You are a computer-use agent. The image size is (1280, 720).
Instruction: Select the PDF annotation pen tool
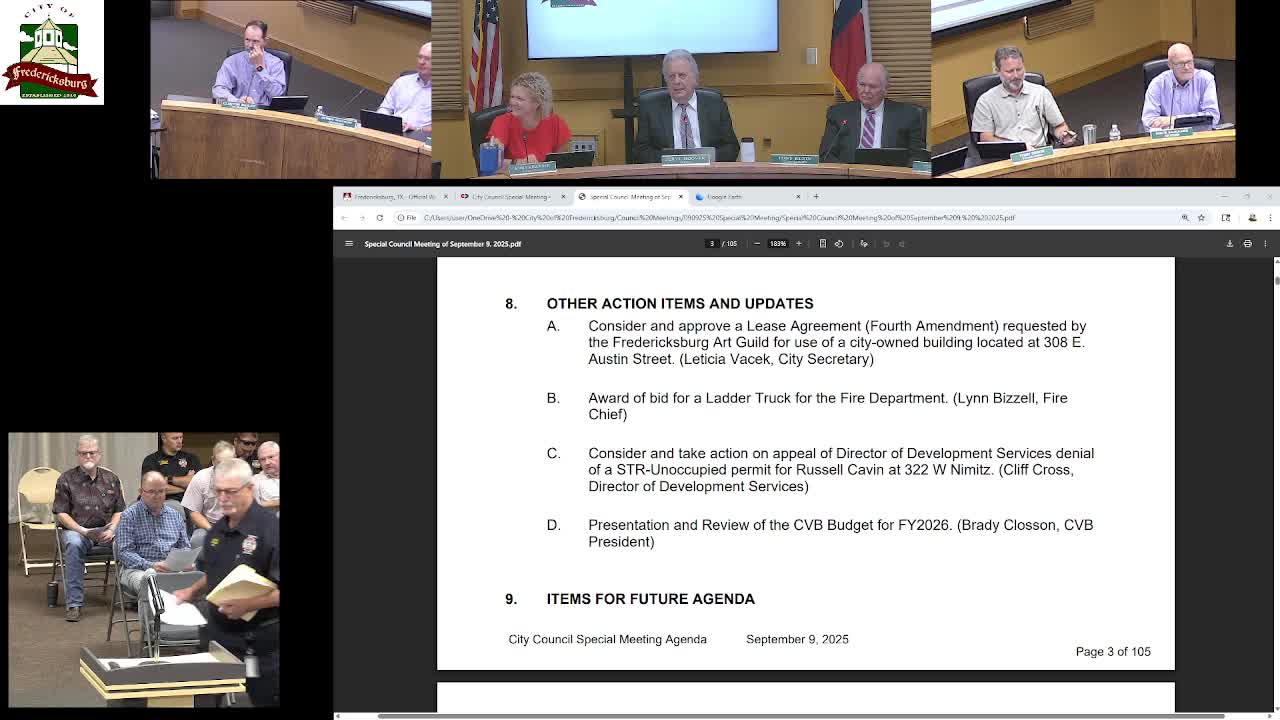point(864,243)
